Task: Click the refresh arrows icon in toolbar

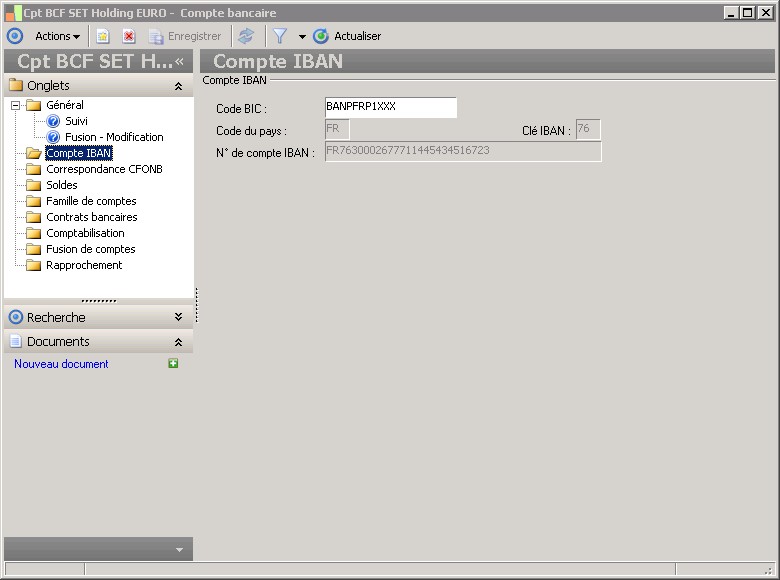Action: [246, 36]
